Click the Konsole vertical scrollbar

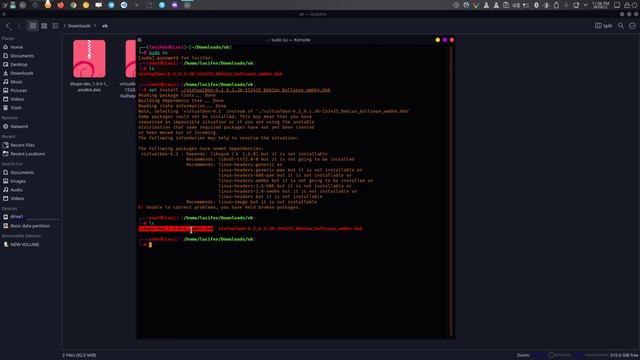(451, 191)
